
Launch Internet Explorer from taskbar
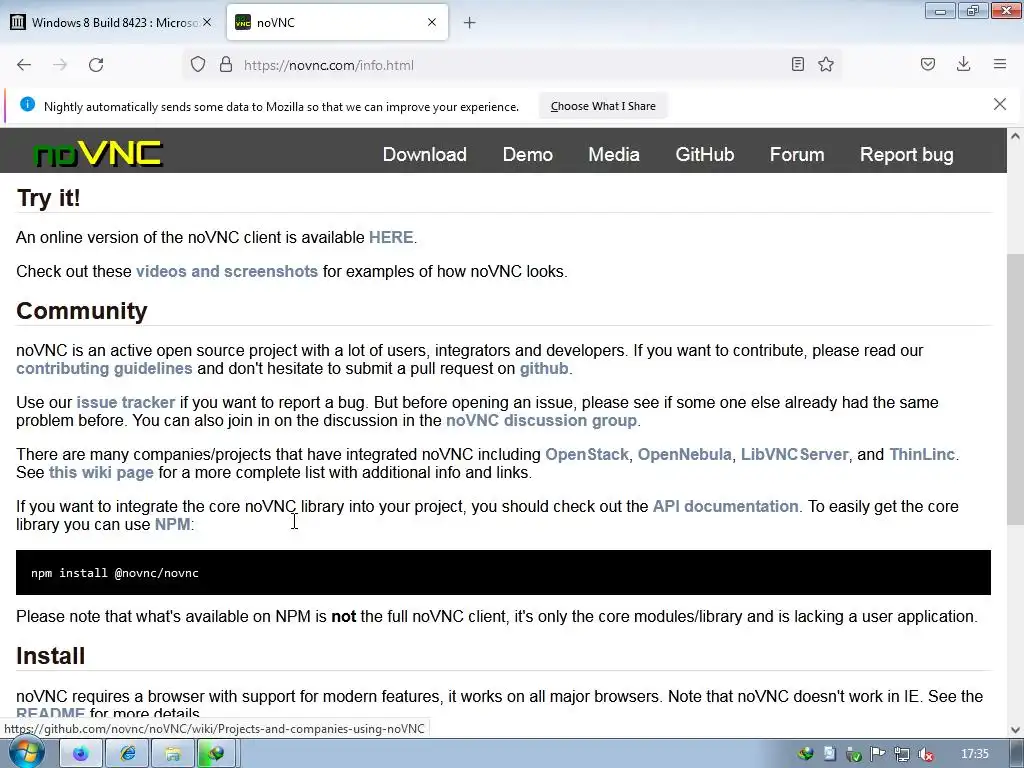click(127, 754)
